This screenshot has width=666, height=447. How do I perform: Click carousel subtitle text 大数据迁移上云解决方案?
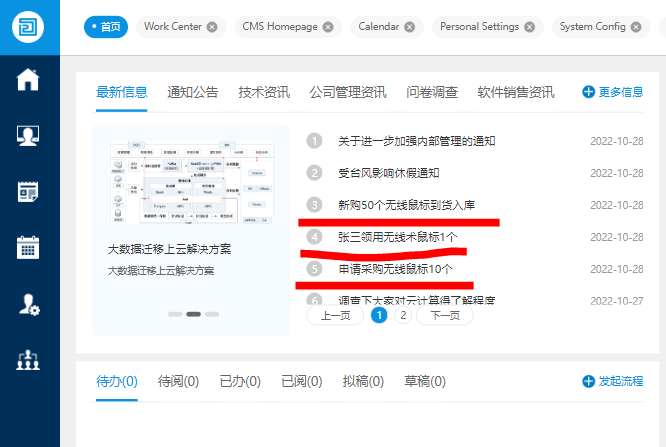coord(161,271)
